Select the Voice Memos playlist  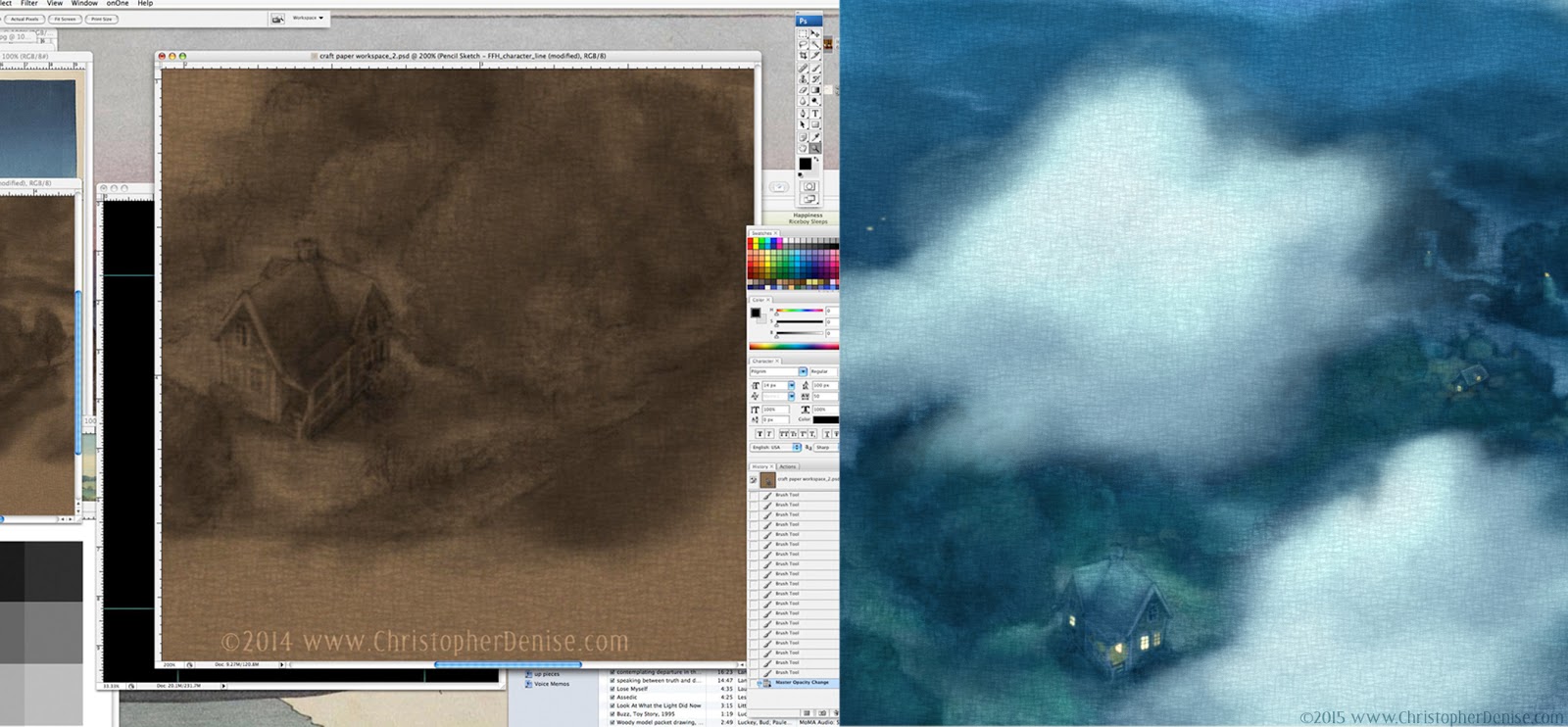point(552,684)
